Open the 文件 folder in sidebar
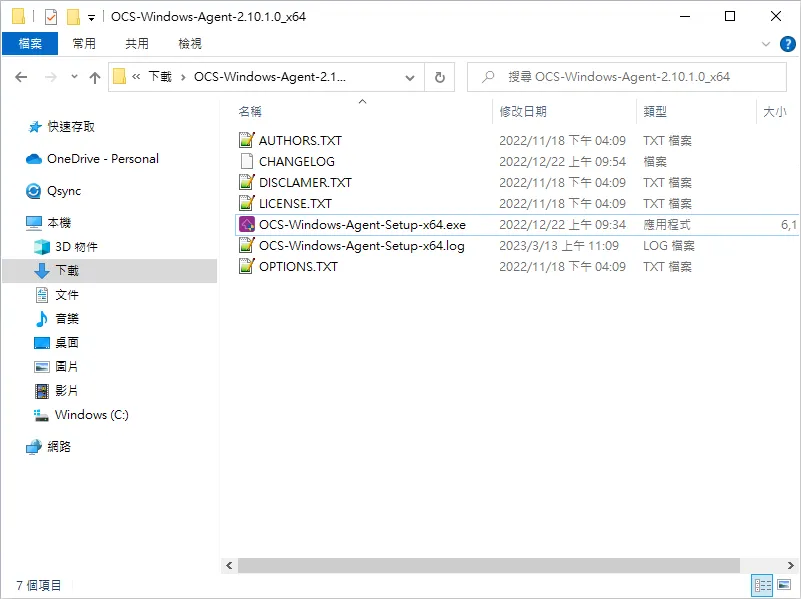801x599 pixels. pyautogui.click(x=66, y=295)
